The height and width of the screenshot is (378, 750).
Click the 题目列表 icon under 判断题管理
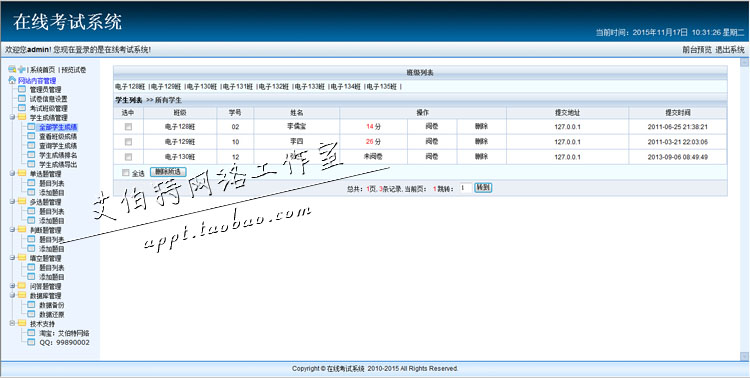pos(31,239)
